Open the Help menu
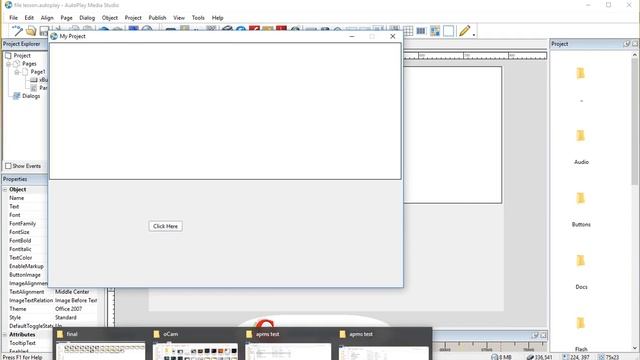This screenshot has height=360, width=640. point(218,18)
